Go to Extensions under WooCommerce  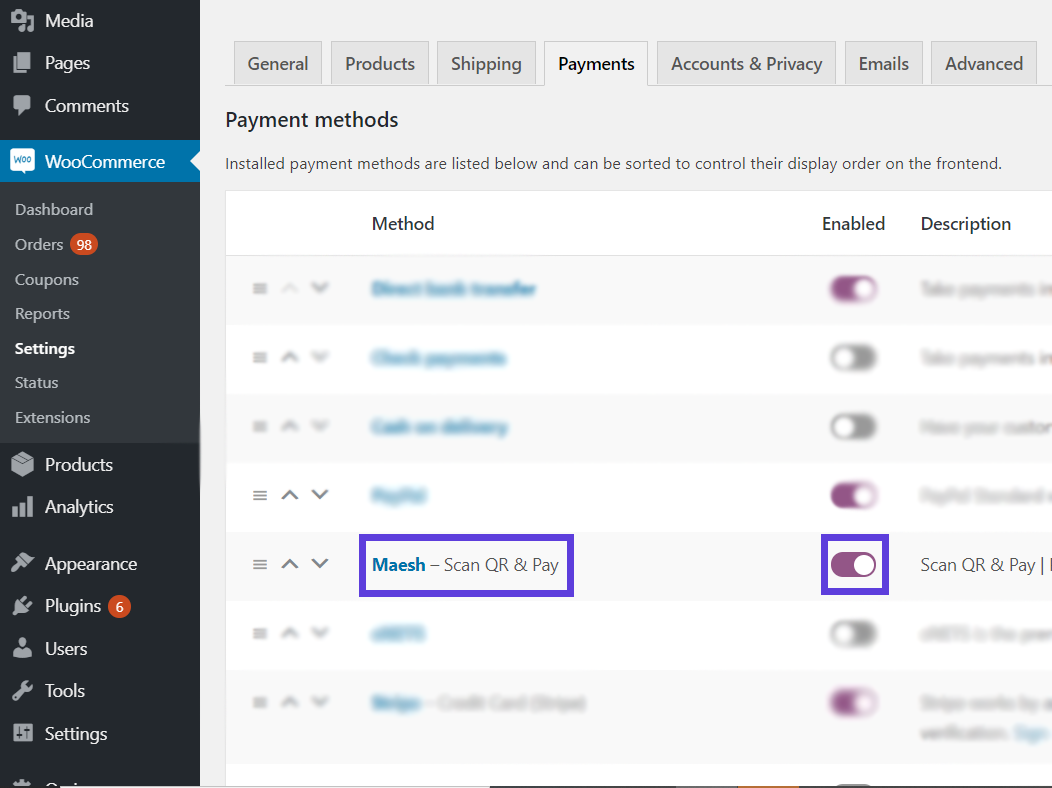click(52, 417)
